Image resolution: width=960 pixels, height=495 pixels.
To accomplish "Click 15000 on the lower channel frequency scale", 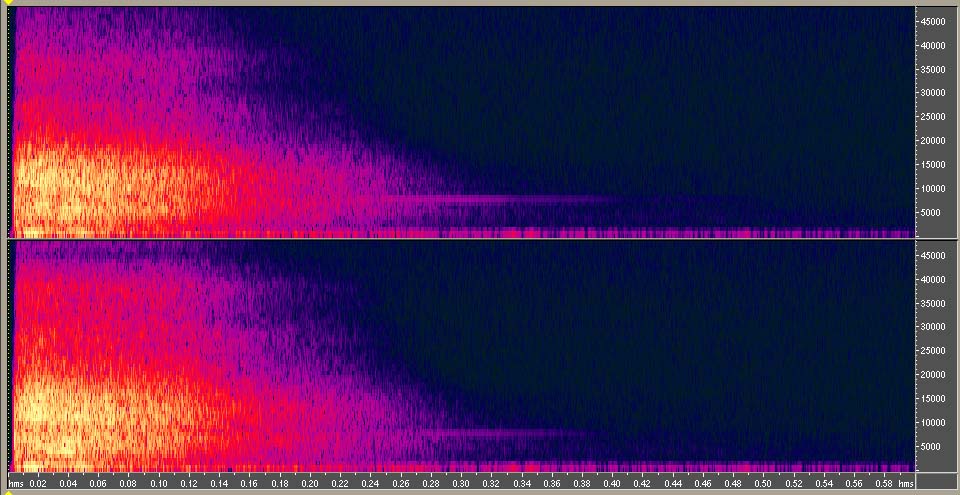I will click(x=933, y=399).
